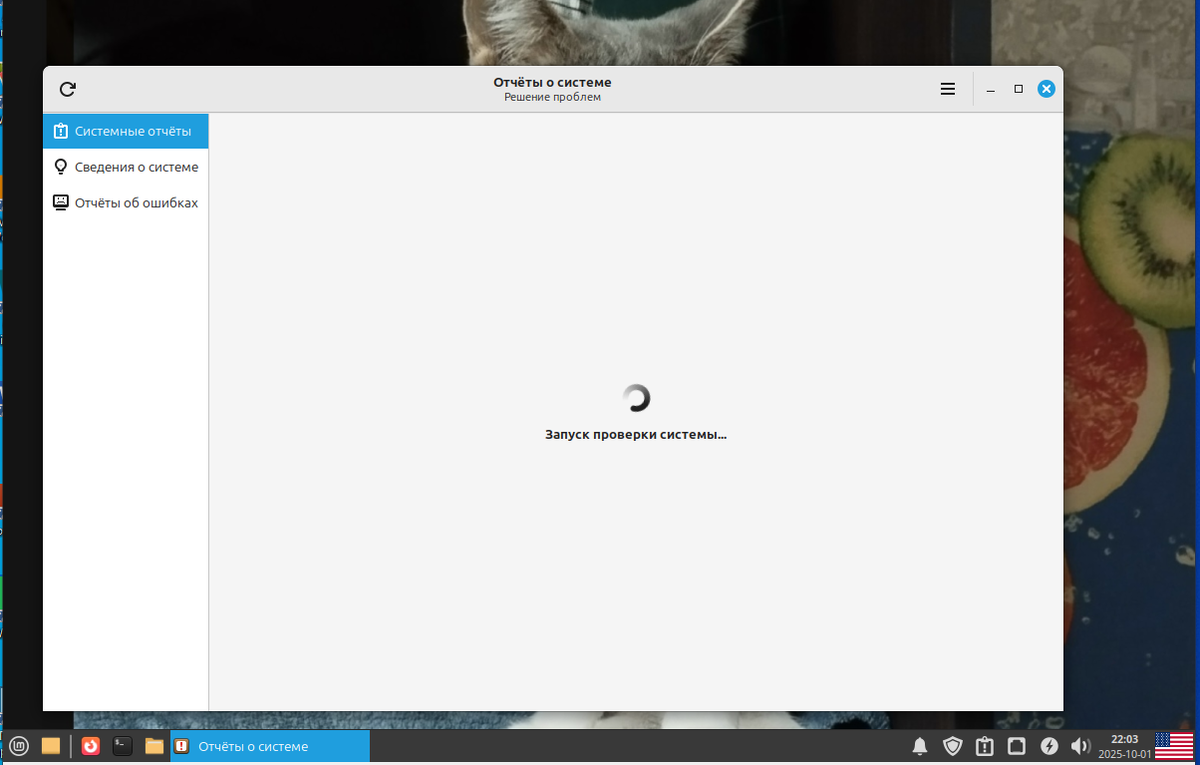Click the monitor icon beside Отчёты об ошибках

(60, 202)
